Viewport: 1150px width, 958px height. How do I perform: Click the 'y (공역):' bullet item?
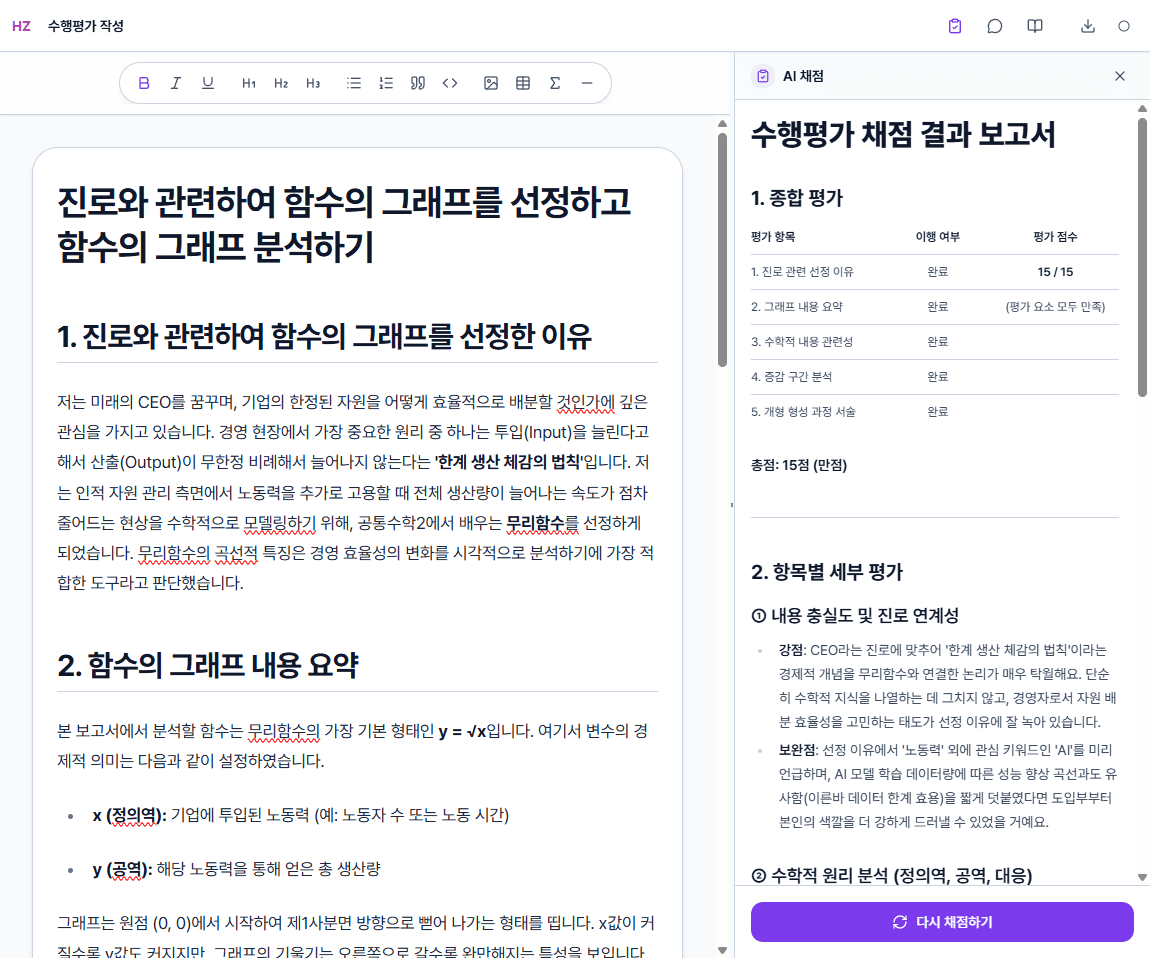[236, 869]
